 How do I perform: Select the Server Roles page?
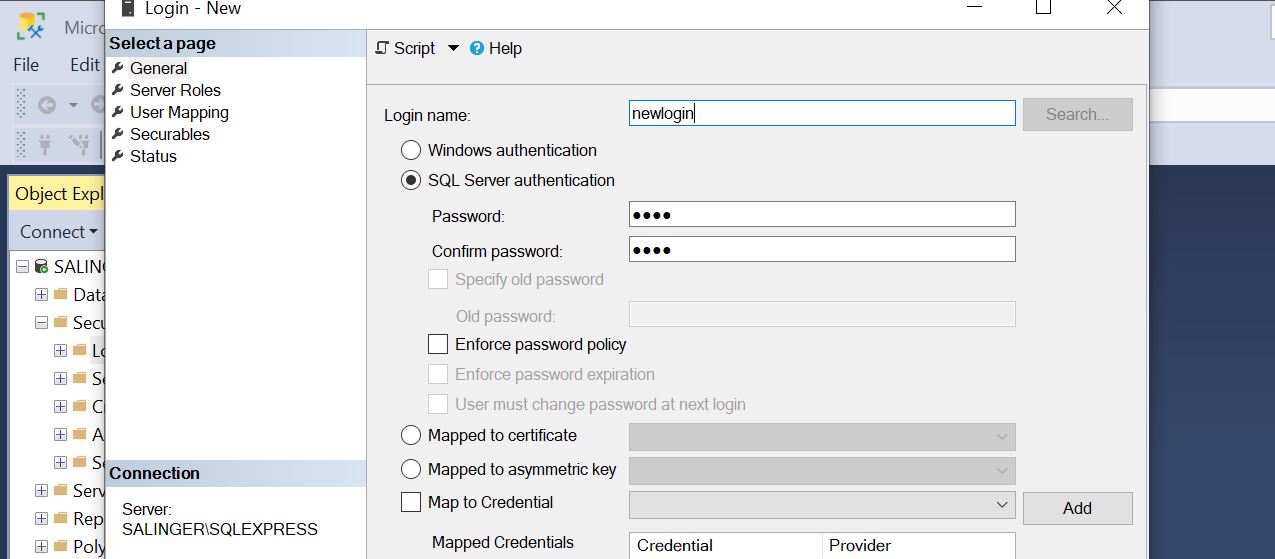(x=175, y=90)
